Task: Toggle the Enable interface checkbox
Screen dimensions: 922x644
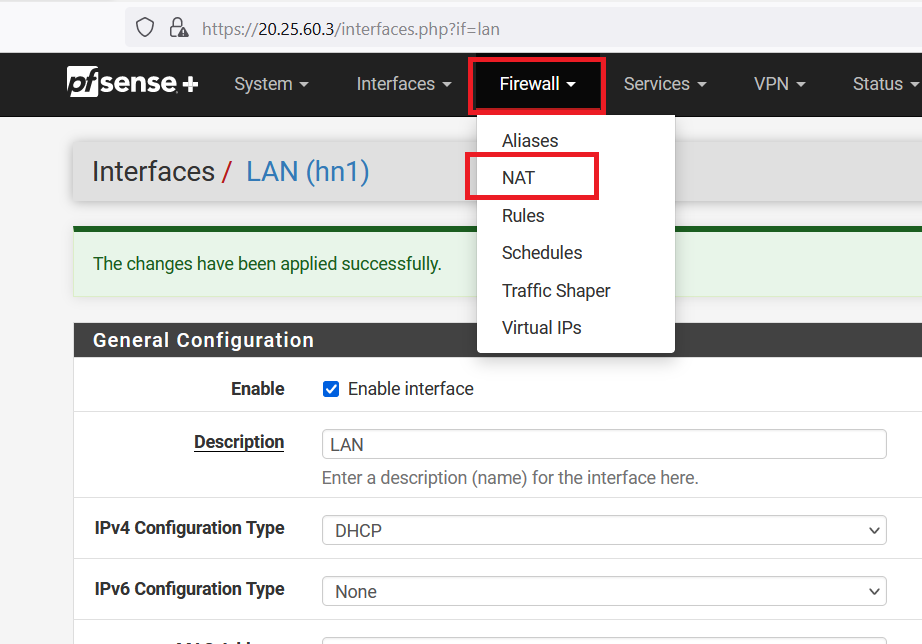Action: click(331, 389)
